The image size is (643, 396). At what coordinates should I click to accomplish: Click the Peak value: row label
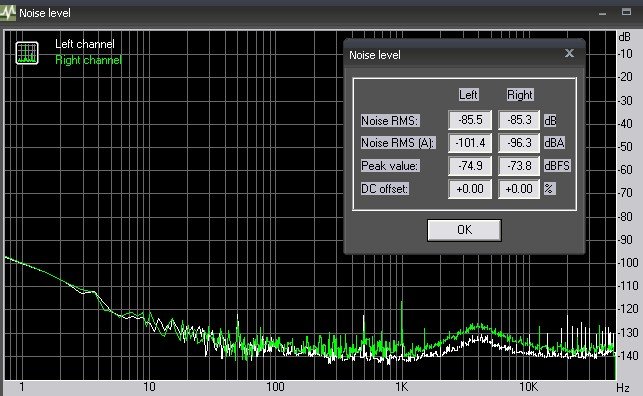(x=390, y=166)
